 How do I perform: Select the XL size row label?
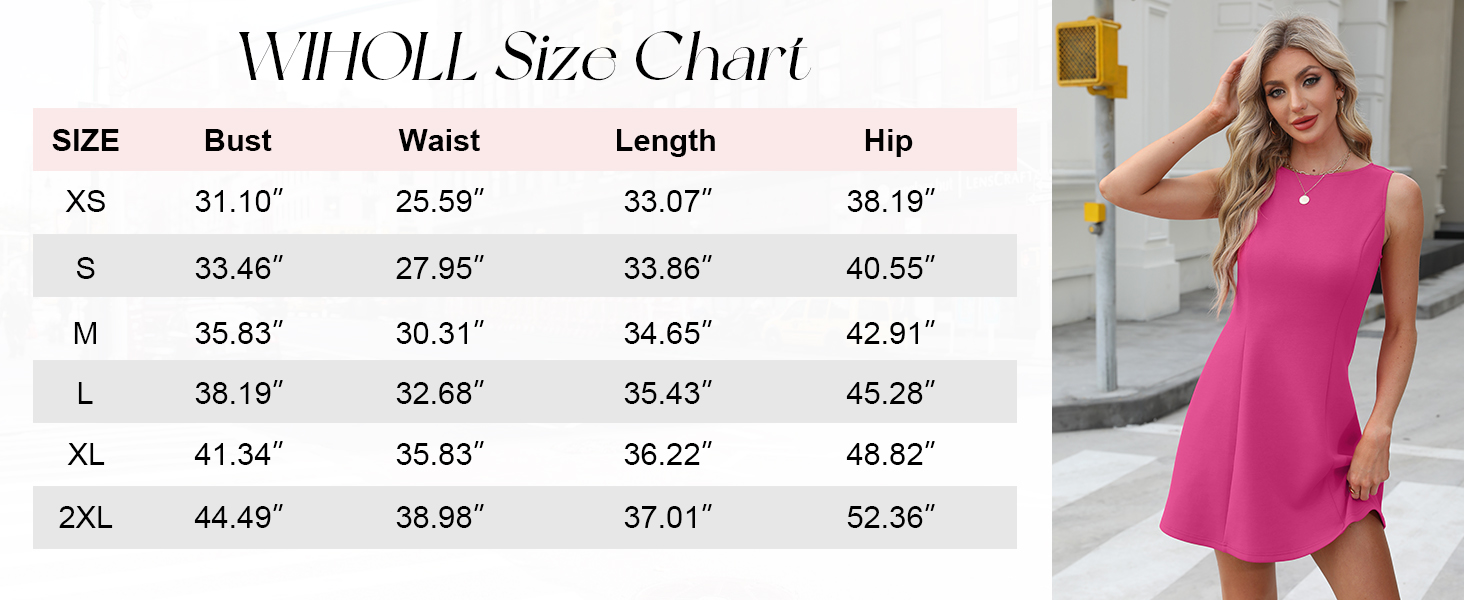pyautogui.click(x=85, y=455)
